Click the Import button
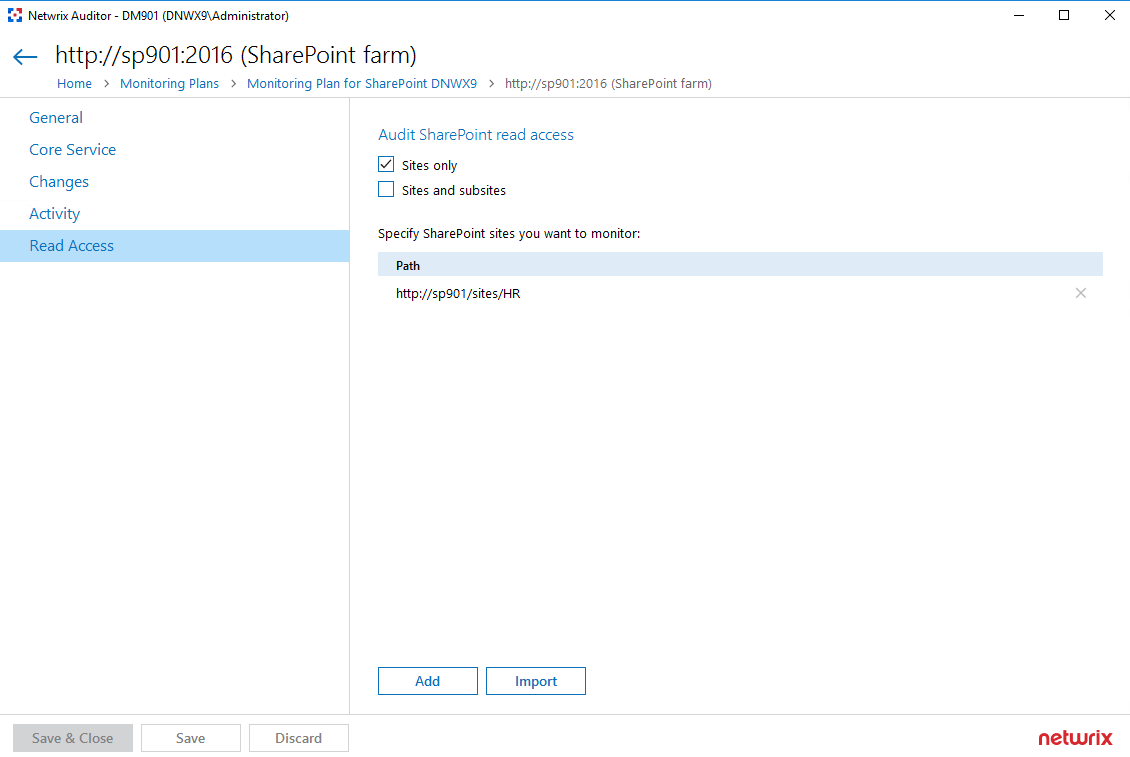This screenshot has height=757, width=1130. pos(535,681)
